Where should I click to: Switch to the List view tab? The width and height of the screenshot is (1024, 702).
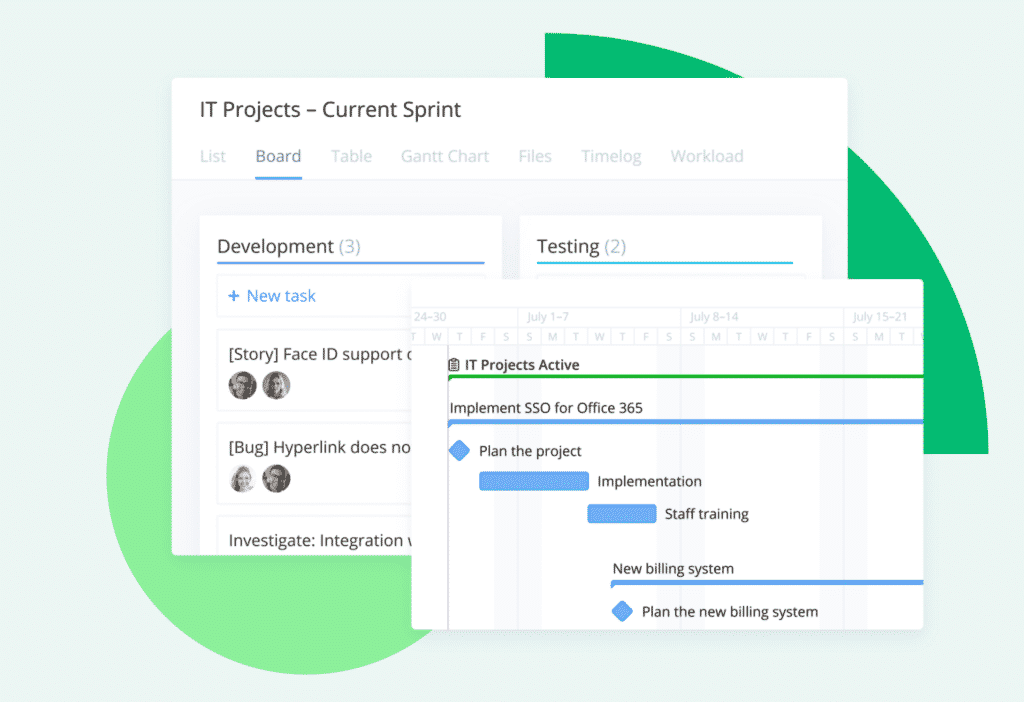(x=213, y=157)
